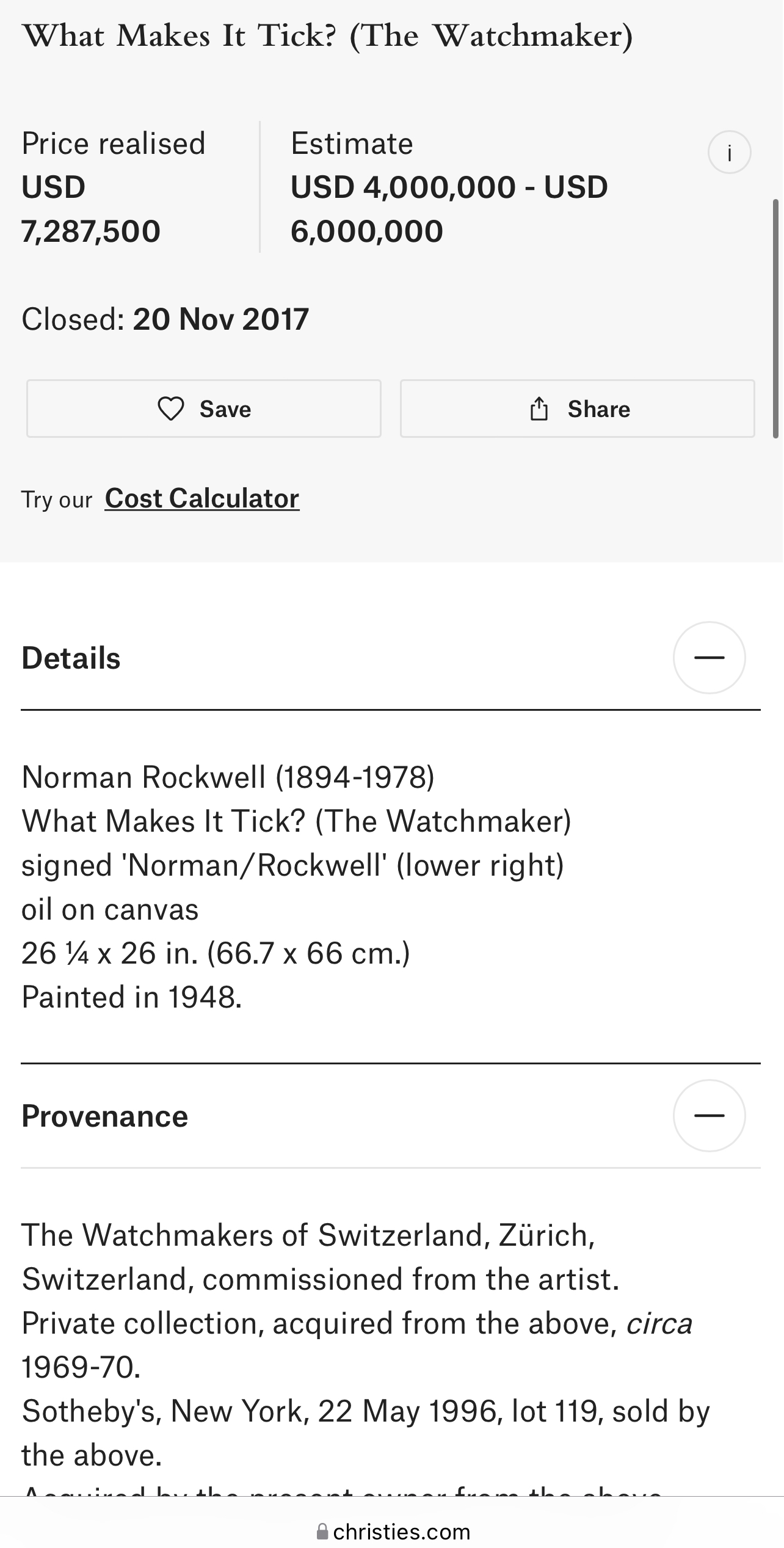The height and width of the screenshot is (1548, 784).
Task: Click the 'oil on canvas' medium line
Action: click(111, 909)
